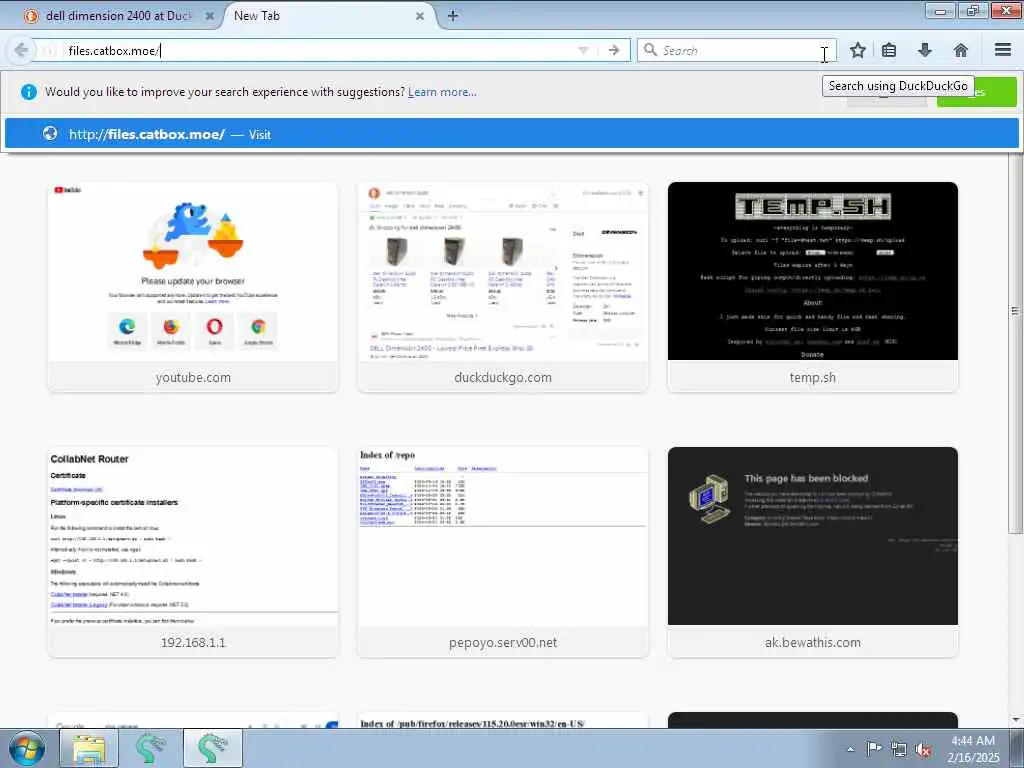1024x768 pixels.
Task: Click the muted volume tray icon
Action: [x=923, y=750]
